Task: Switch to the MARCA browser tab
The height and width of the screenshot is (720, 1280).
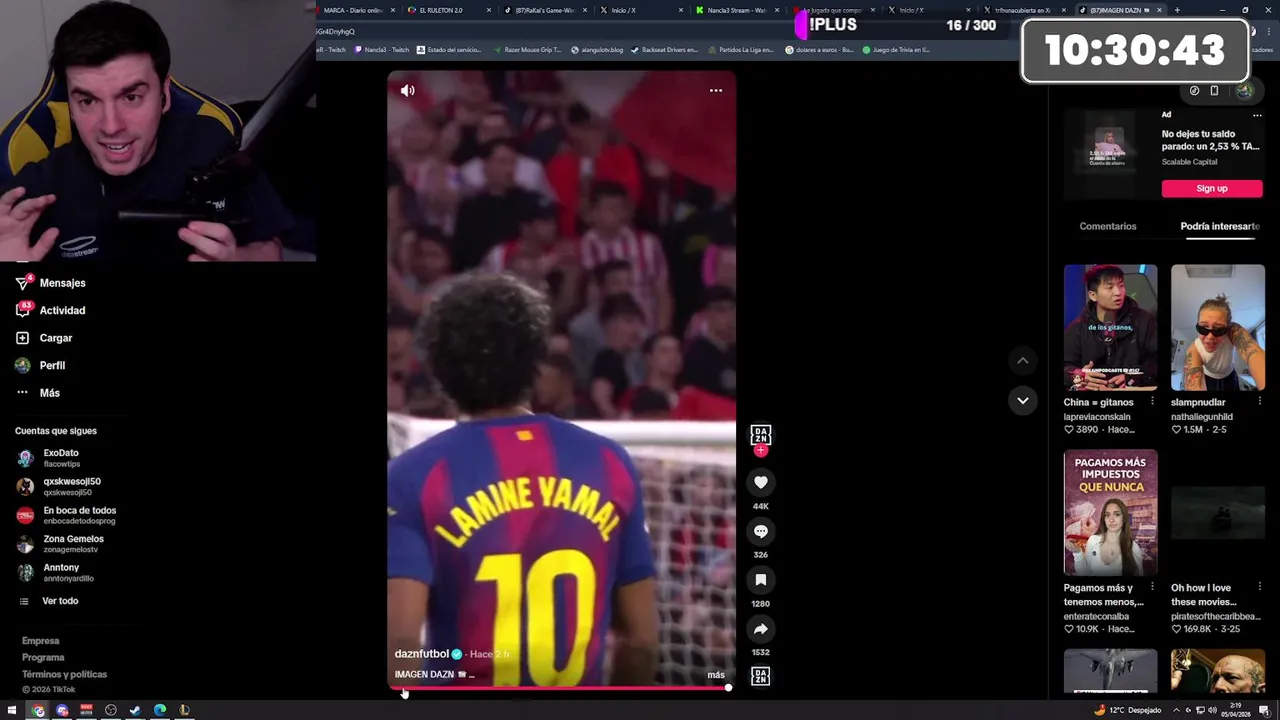Action: pyautogui.click(x=356, y=10)
